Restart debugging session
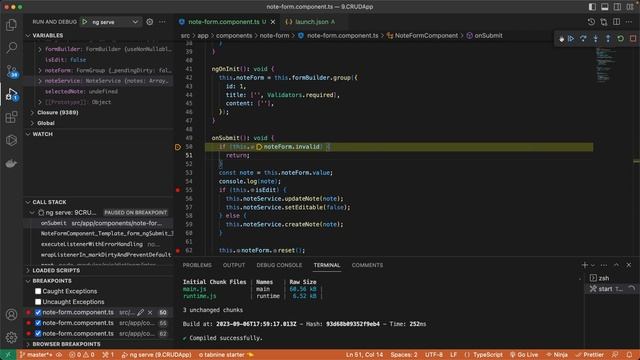The height and width of the screenshot is (360, 640). click(620, 38)
